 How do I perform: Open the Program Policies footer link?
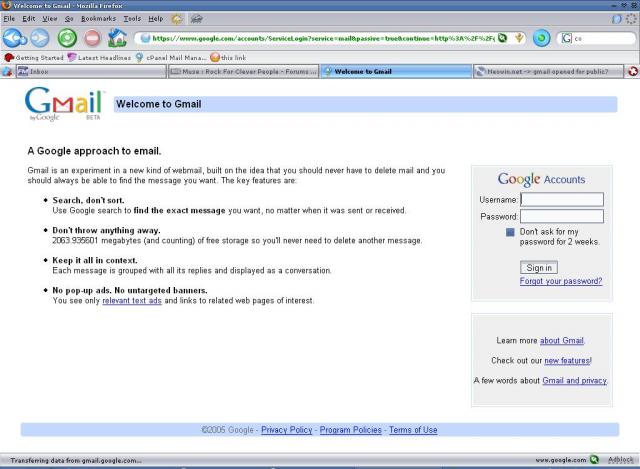pyautogui.click(x=351, y=430)
